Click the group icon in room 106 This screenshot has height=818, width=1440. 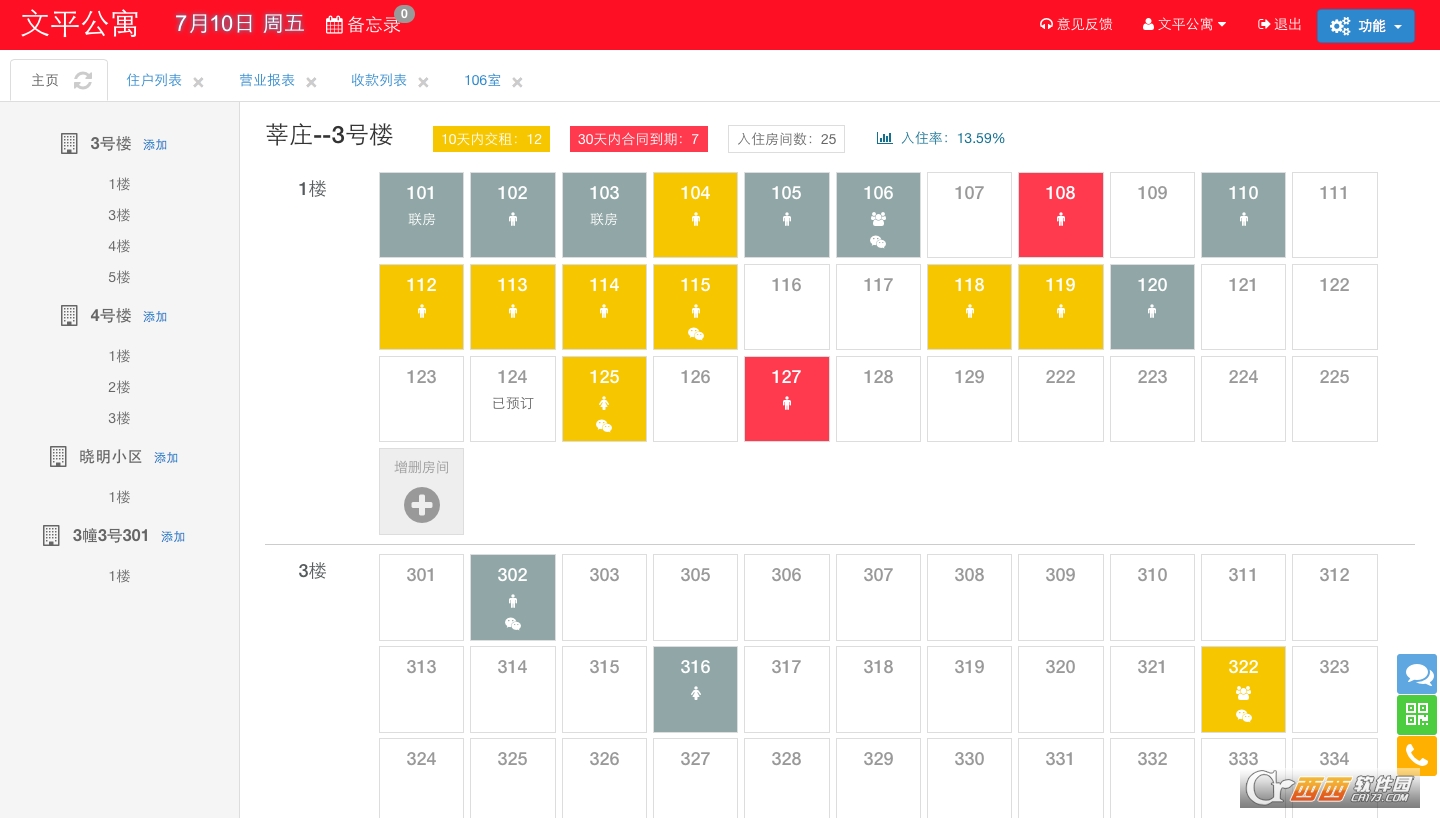coord(878,219)
